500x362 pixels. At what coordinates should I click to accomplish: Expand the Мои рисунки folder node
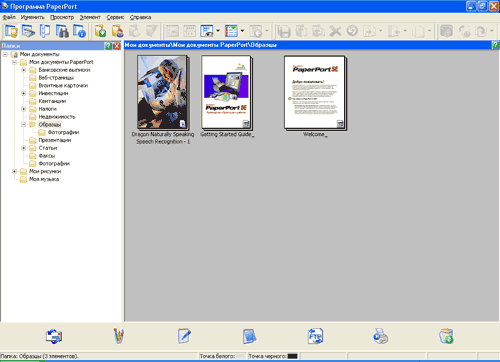click(14, 171)
